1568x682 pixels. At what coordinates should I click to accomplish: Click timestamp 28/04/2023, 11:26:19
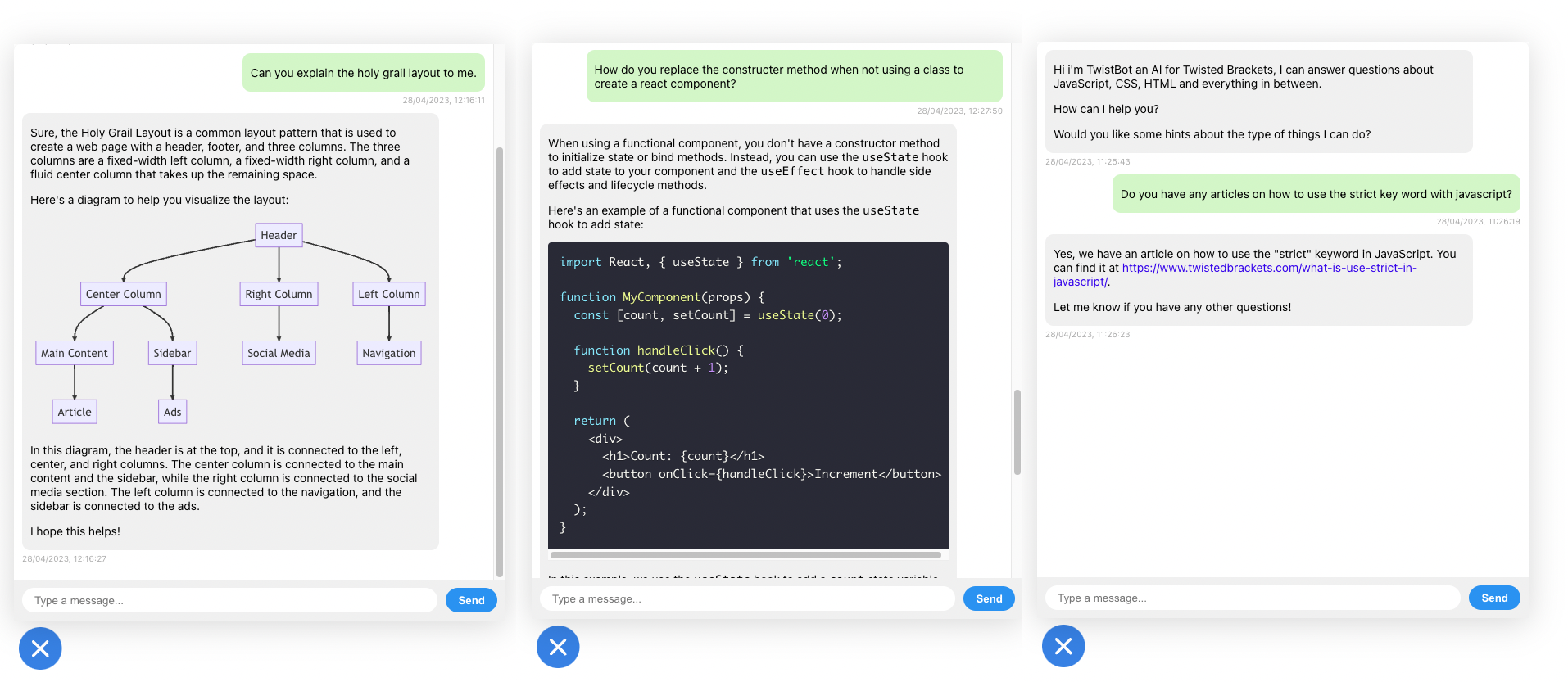(x=1478, y=222)
